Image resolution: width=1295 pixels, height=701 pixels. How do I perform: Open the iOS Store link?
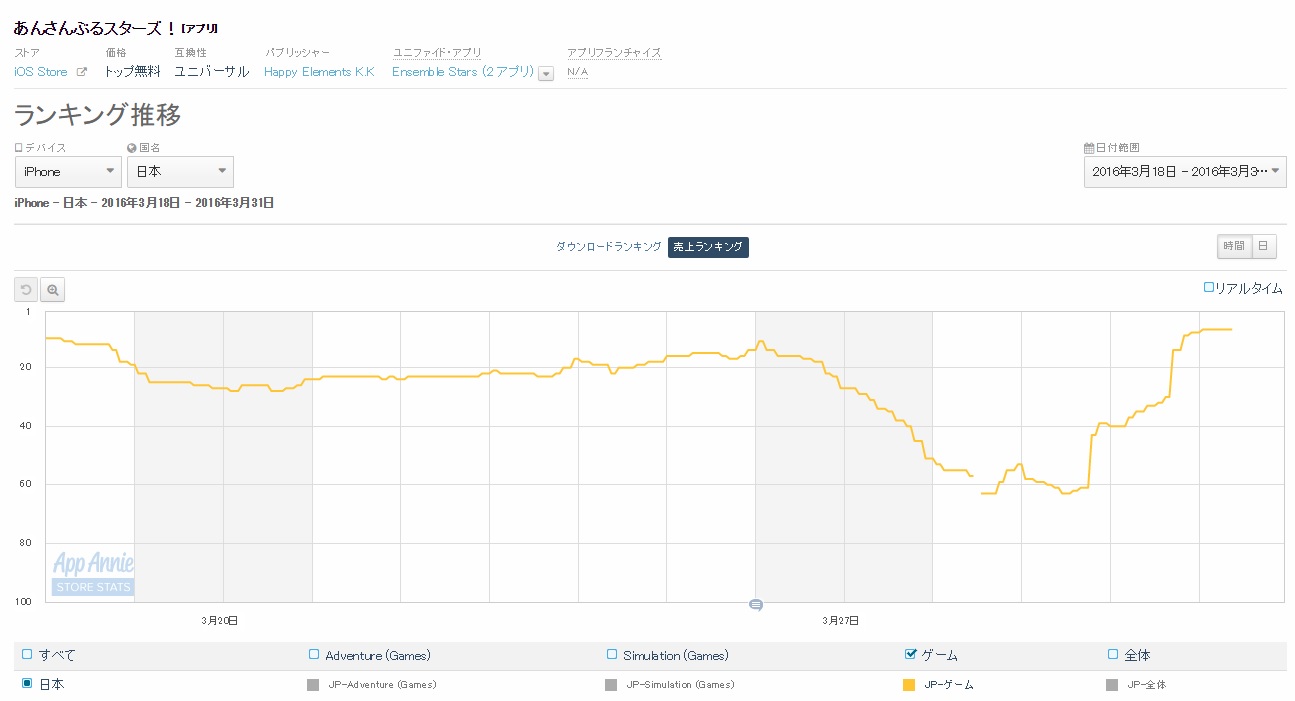[41, 72]
